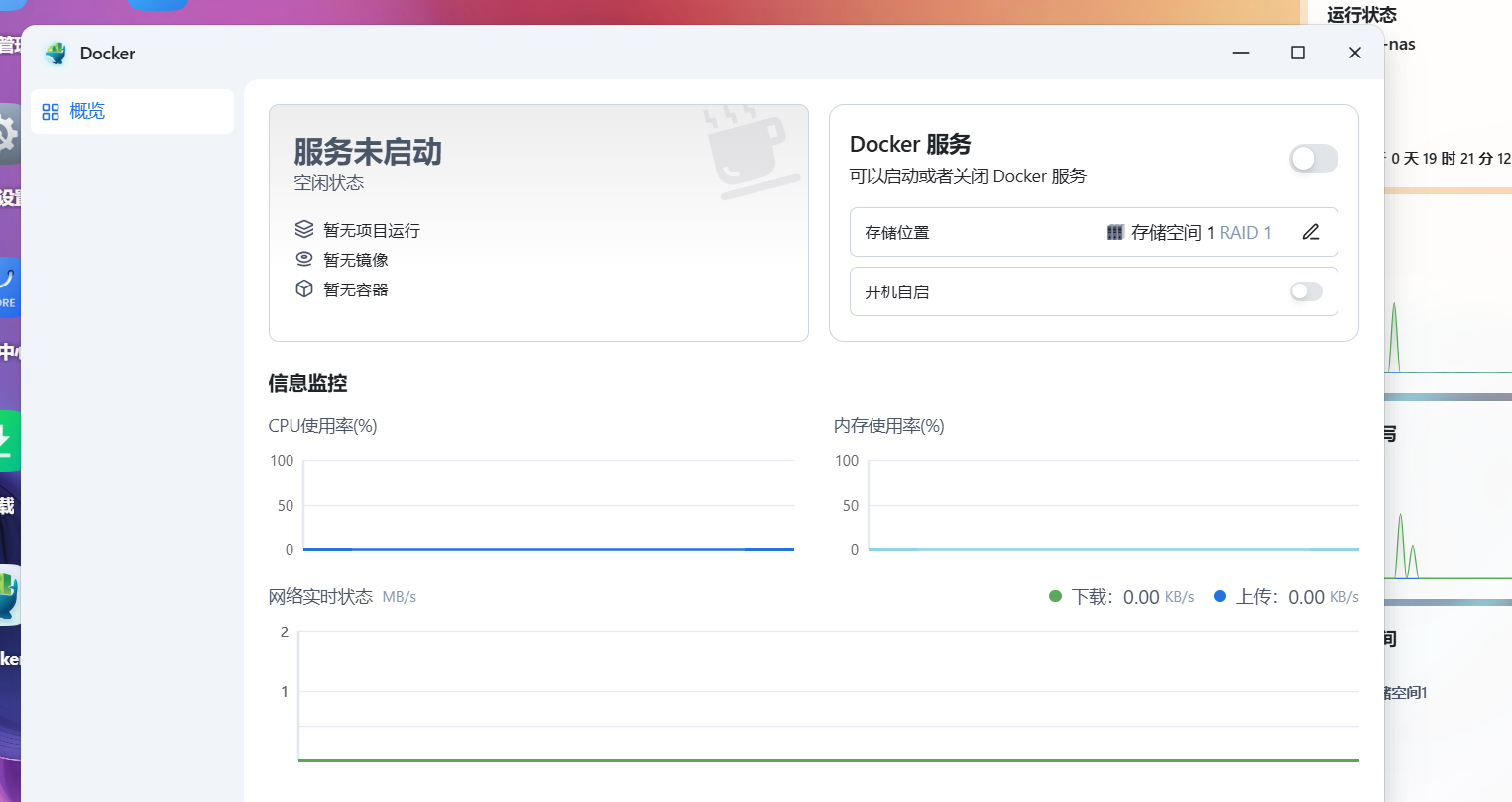Open the settings gear desktop icon behind Docker
The height and width of the screenshot is (802, 1512).
click(x=9, y=134)
